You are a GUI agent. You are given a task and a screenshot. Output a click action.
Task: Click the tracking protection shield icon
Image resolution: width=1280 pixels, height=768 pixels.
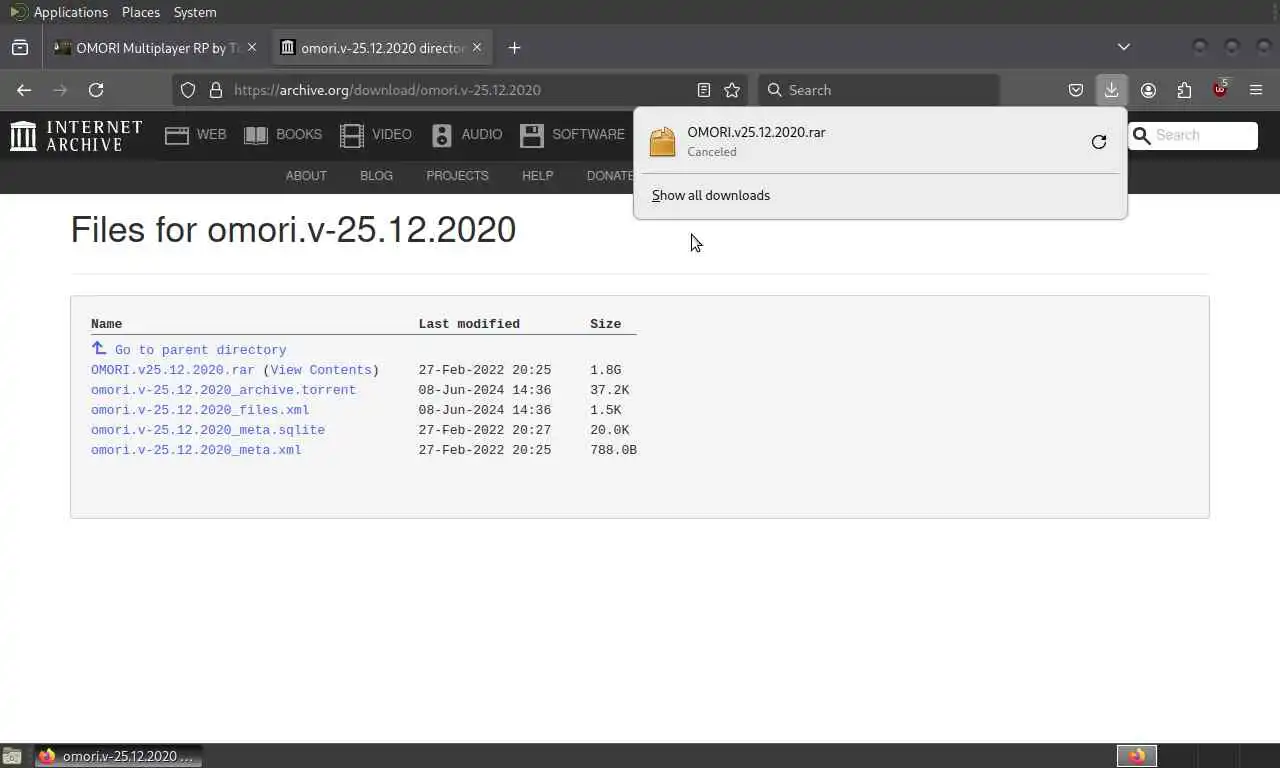click(x=188, y=90)
